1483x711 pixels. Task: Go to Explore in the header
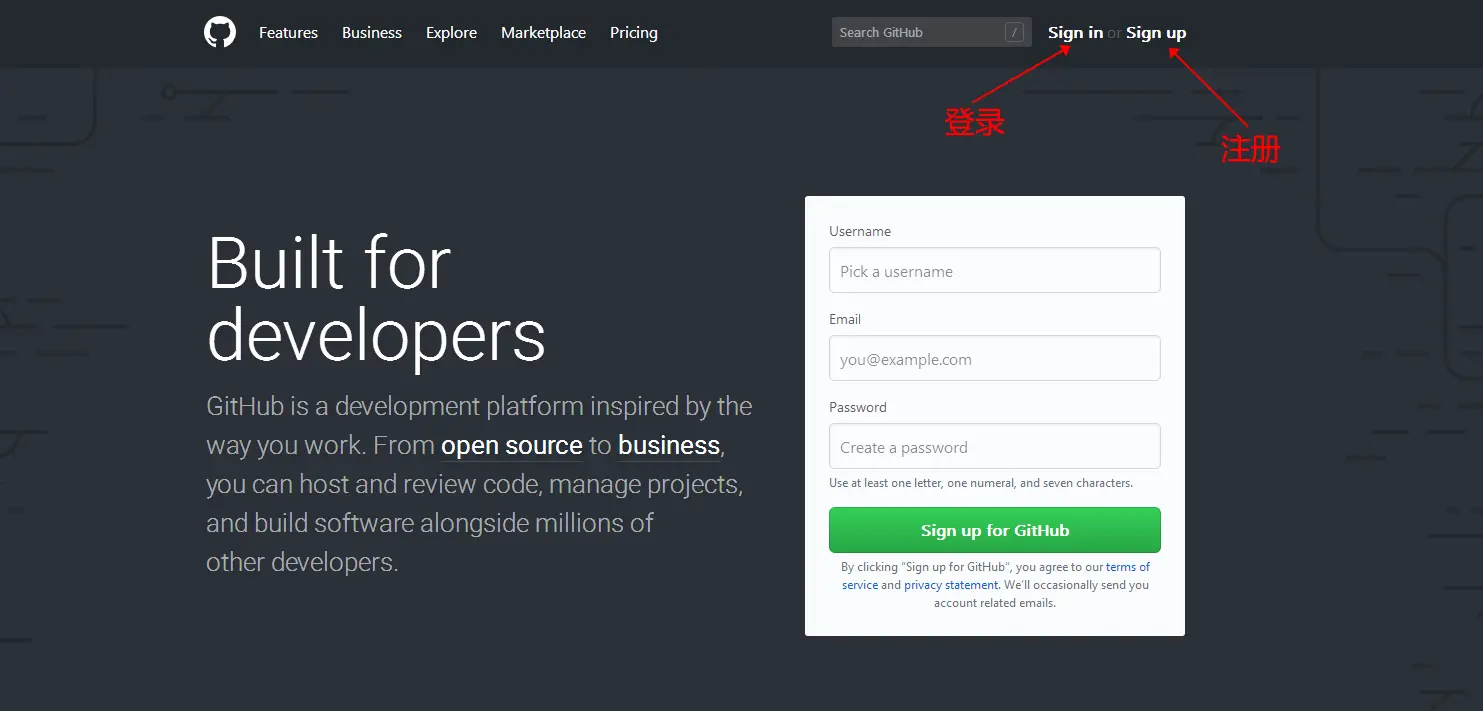click(x=451, y=33)
